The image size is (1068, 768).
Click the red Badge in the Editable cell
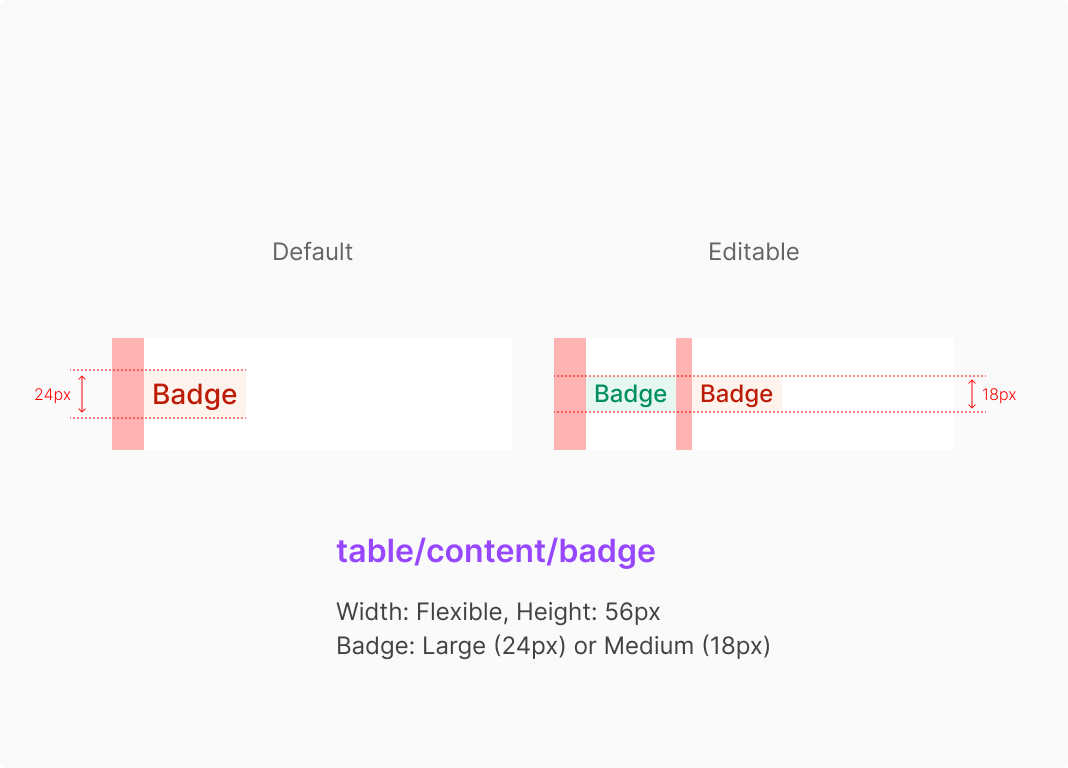tap(737, 394)
